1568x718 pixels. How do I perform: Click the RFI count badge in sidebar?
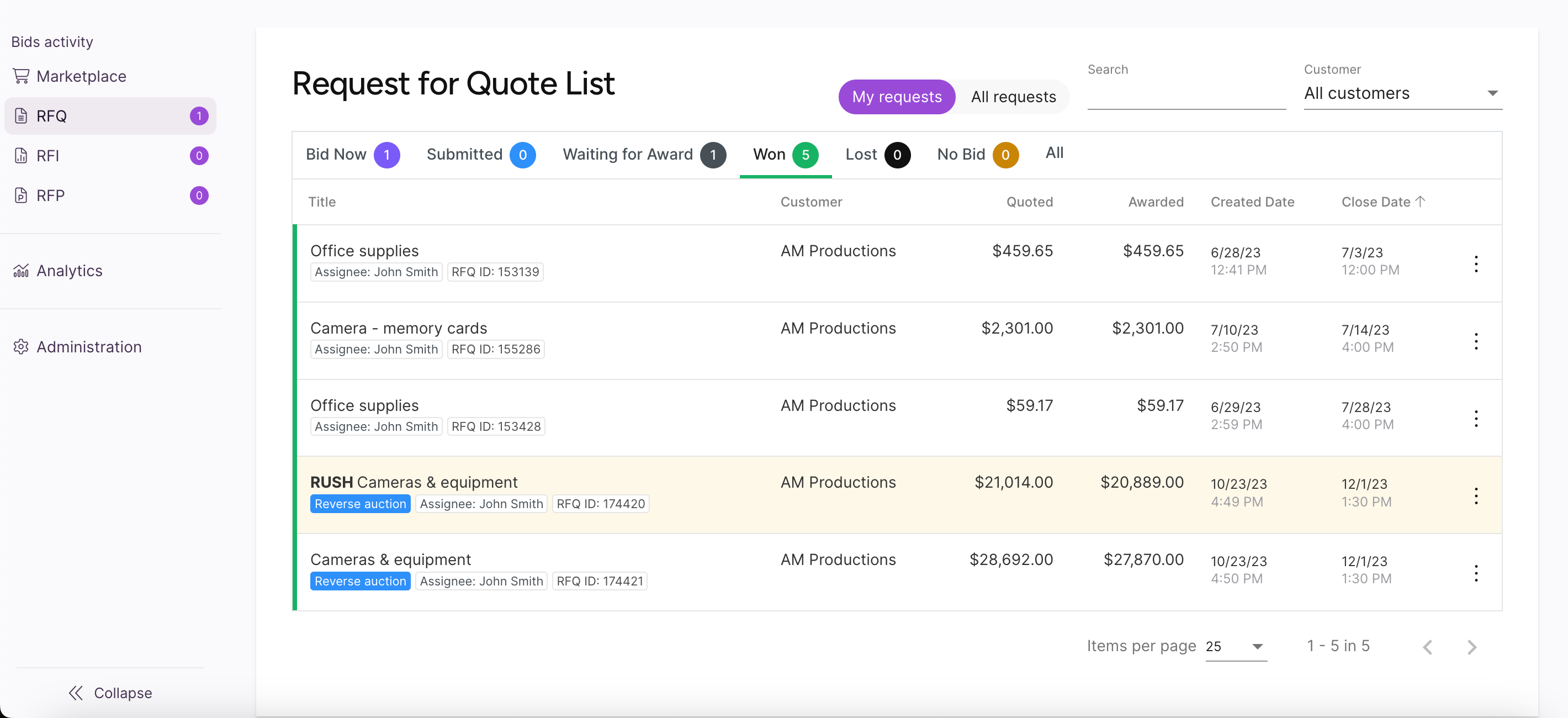(x=199, y=155)
